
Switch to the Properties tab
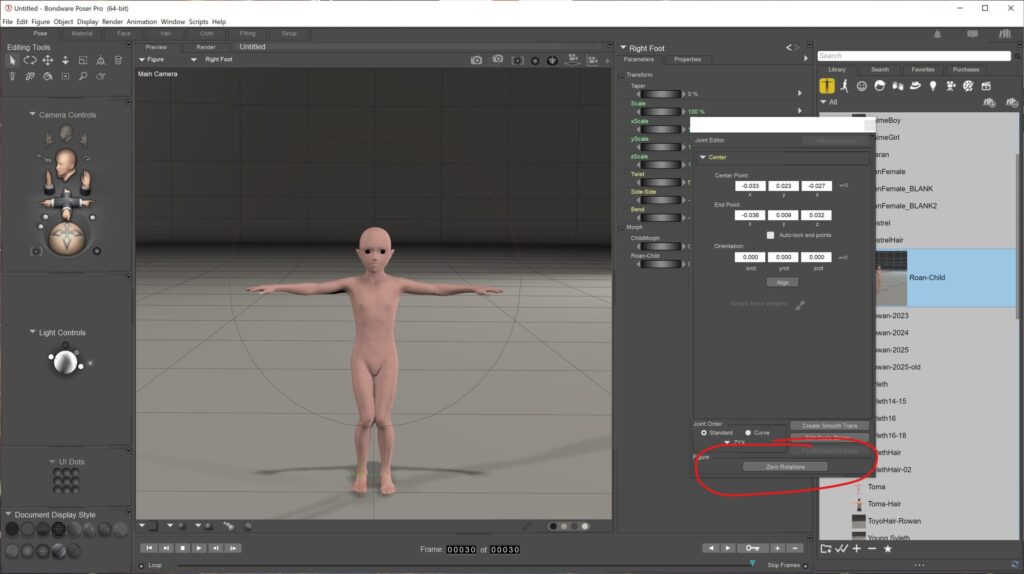(687, 59)
